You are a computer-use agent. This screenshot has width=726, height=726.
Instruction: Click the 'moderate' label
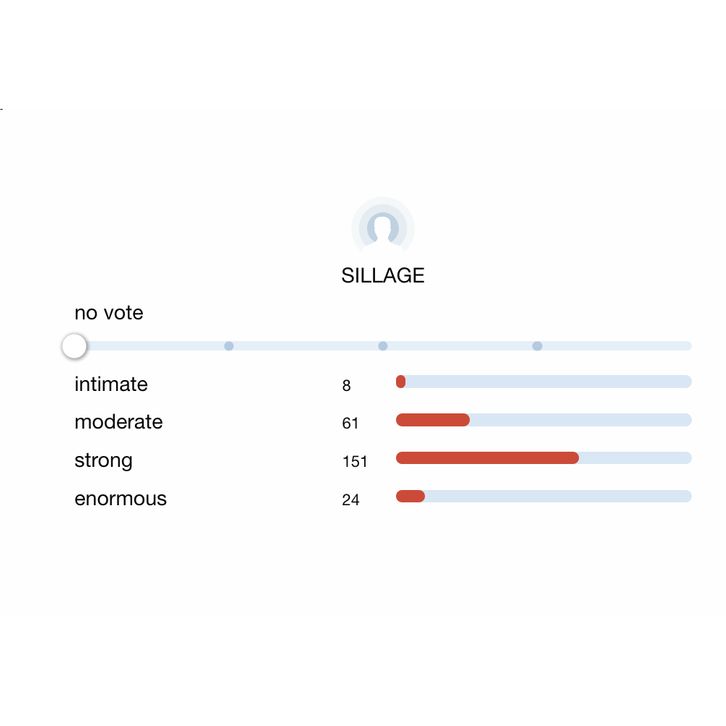tap(118, 422)
